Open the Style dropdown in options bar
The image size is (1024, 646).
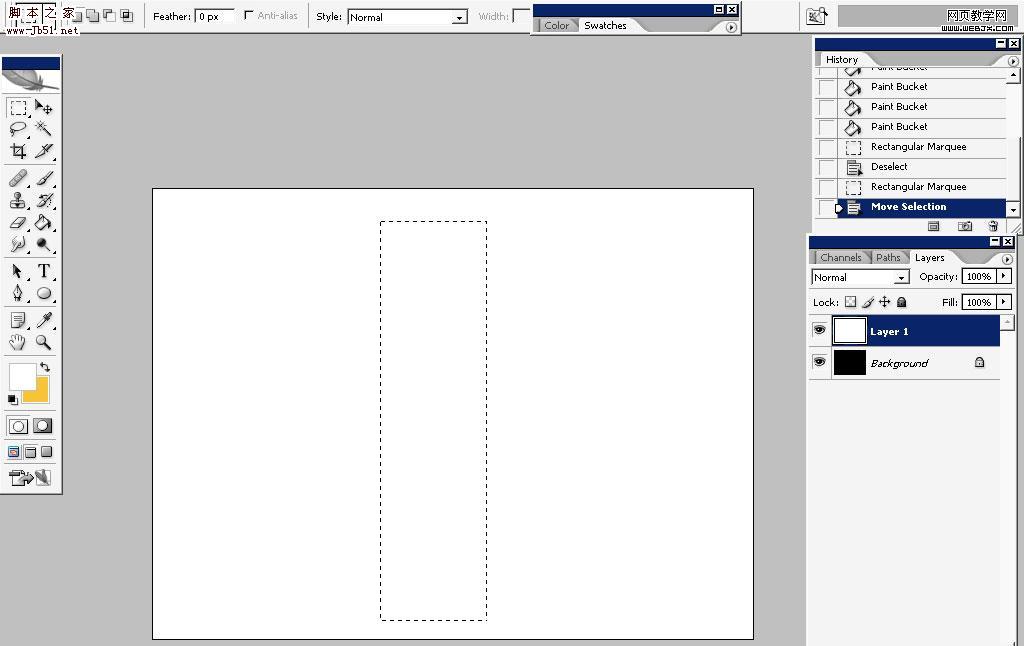pyautogui.click(x=458, y=17)
